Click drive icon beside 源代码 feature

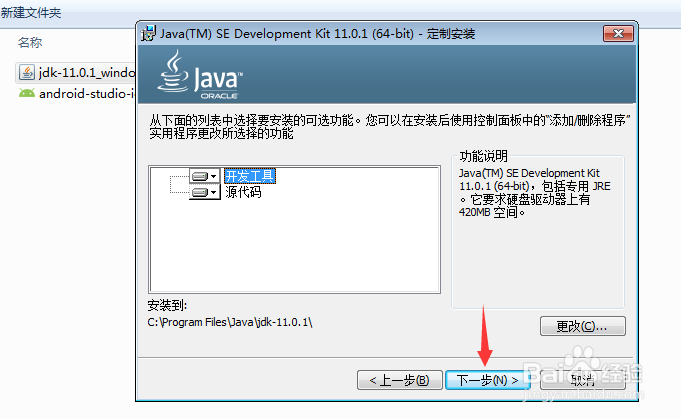point(200,192)
